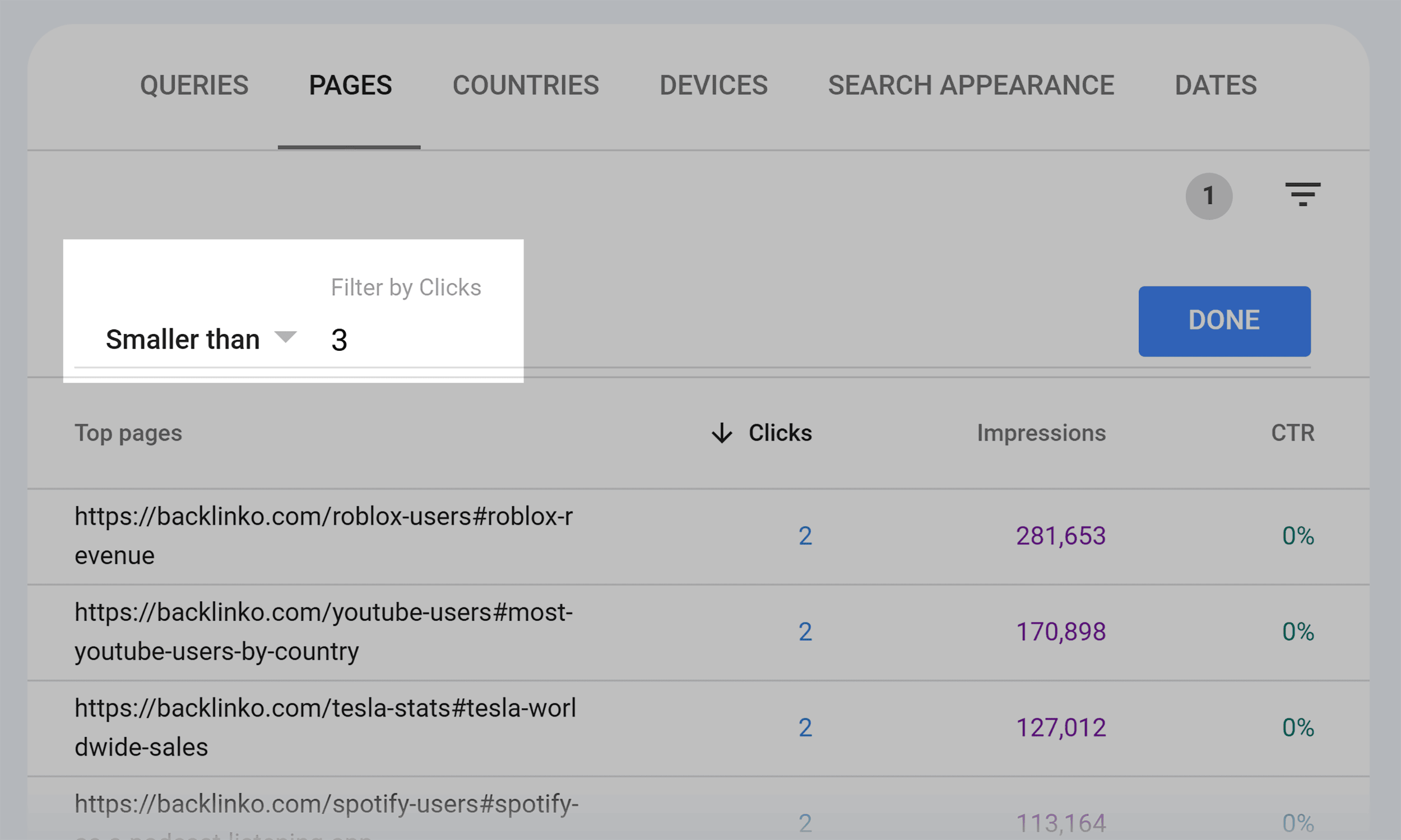
Task: Sort table by the CTR column
Action: (1292, 433)
